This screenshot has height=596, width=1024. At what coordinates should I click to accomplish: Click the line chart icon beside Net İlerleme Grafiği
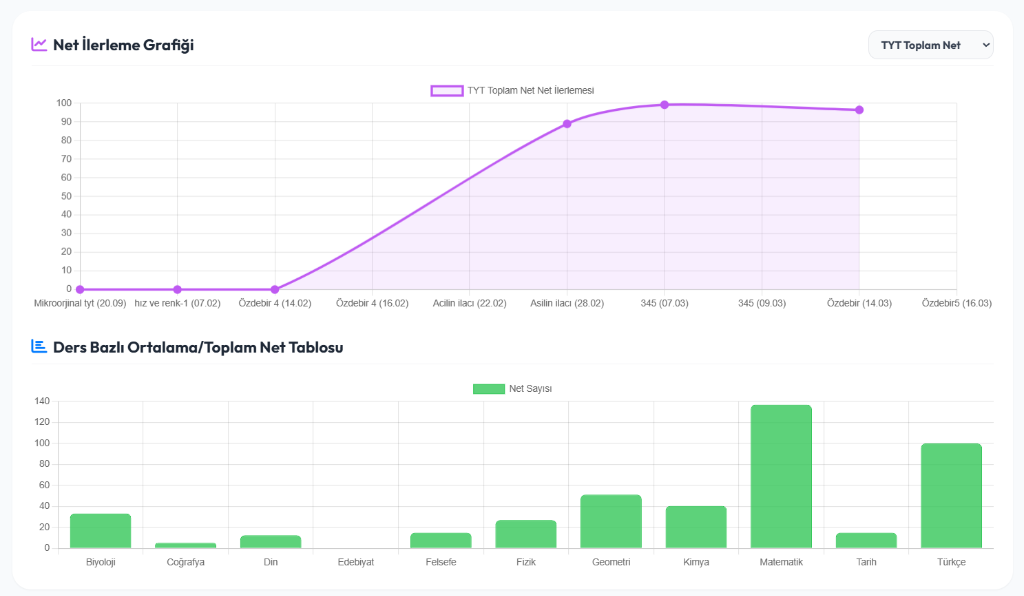tap(39, 44)
